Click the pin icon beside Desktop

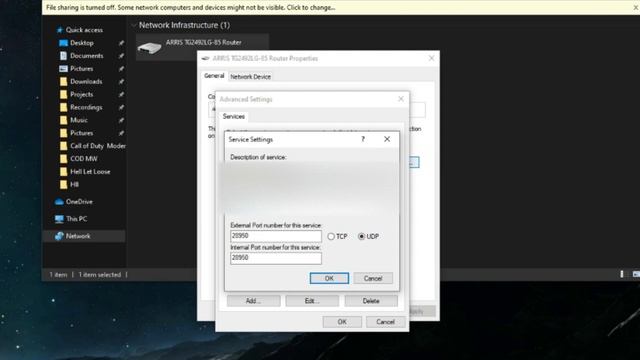(121, 43)
